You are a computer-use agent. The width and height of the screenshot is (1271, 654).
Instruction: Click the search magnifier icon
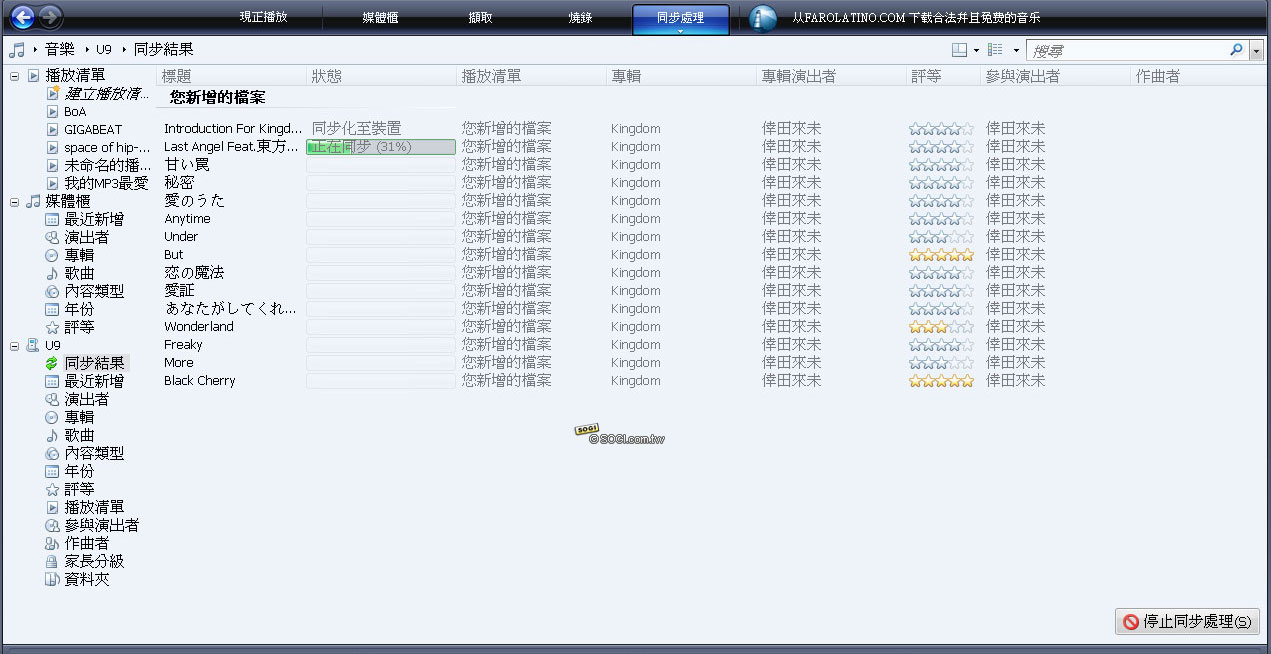click(x=1236, y=49)
